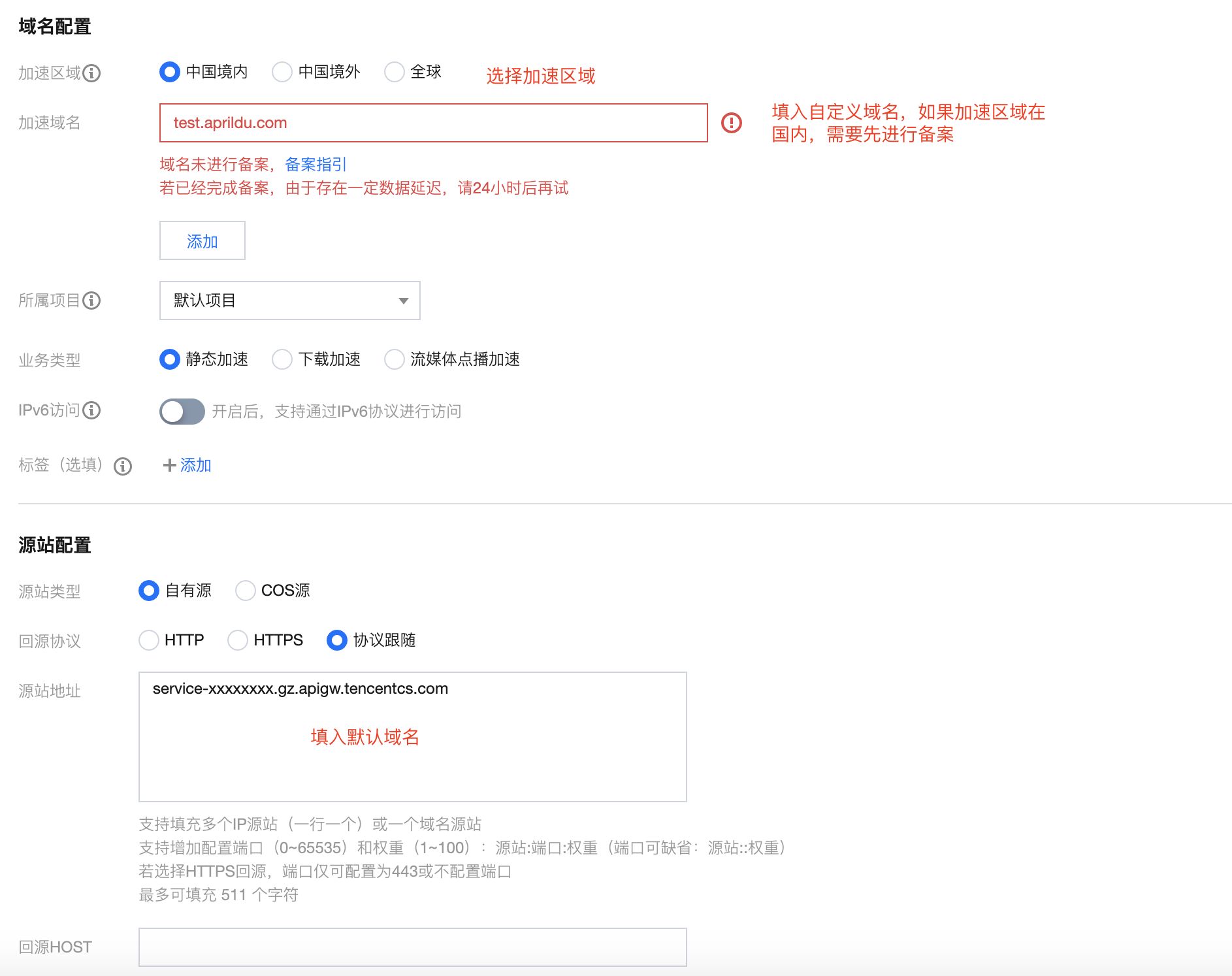The width and height of the screenshot is (1232, 976).
Task: Select HTTP origin protocol
Action: coord(149,640)
